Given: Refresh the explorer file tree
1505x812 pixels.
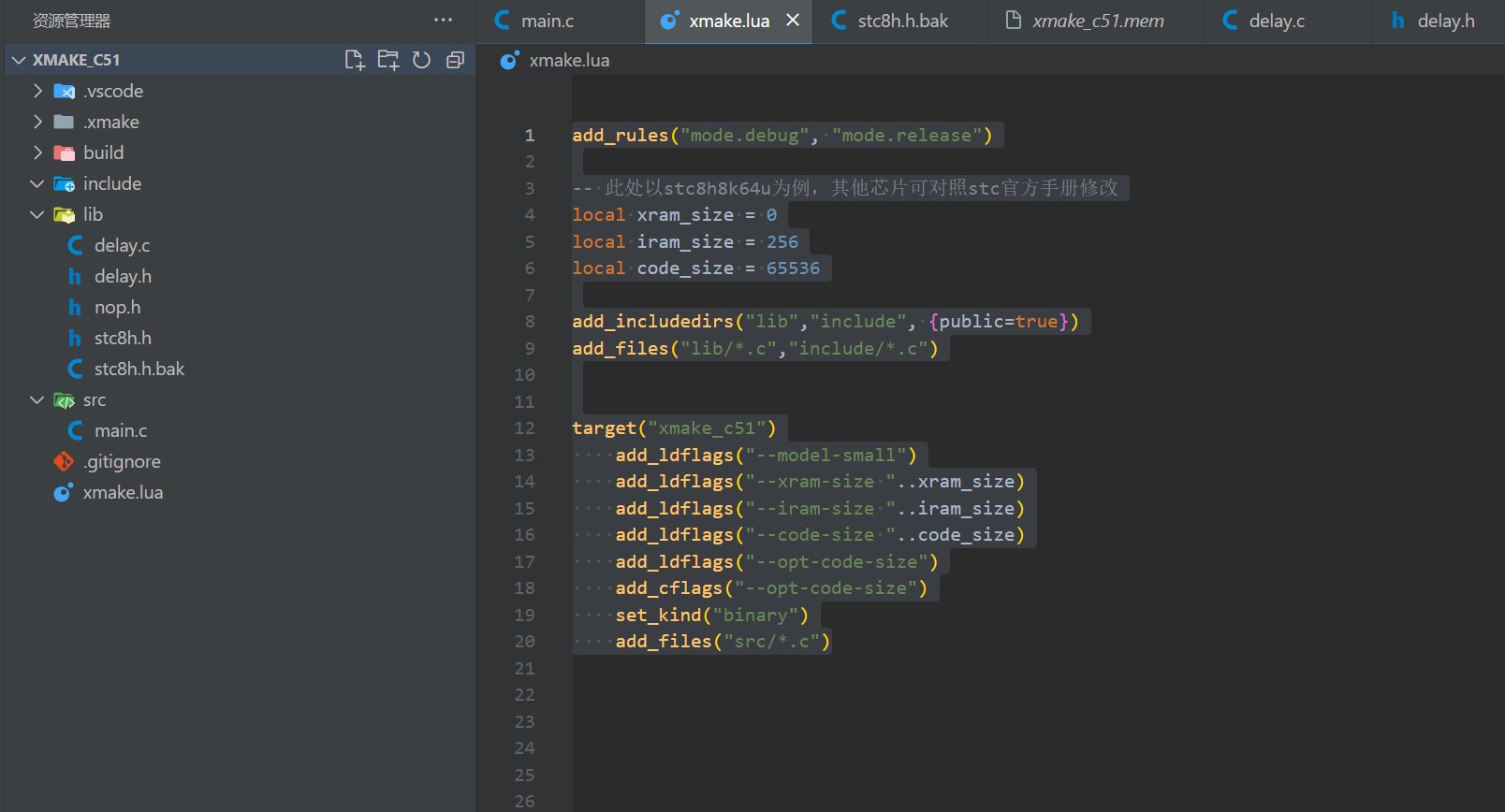Looking at the screenshot, I should 421,60.
